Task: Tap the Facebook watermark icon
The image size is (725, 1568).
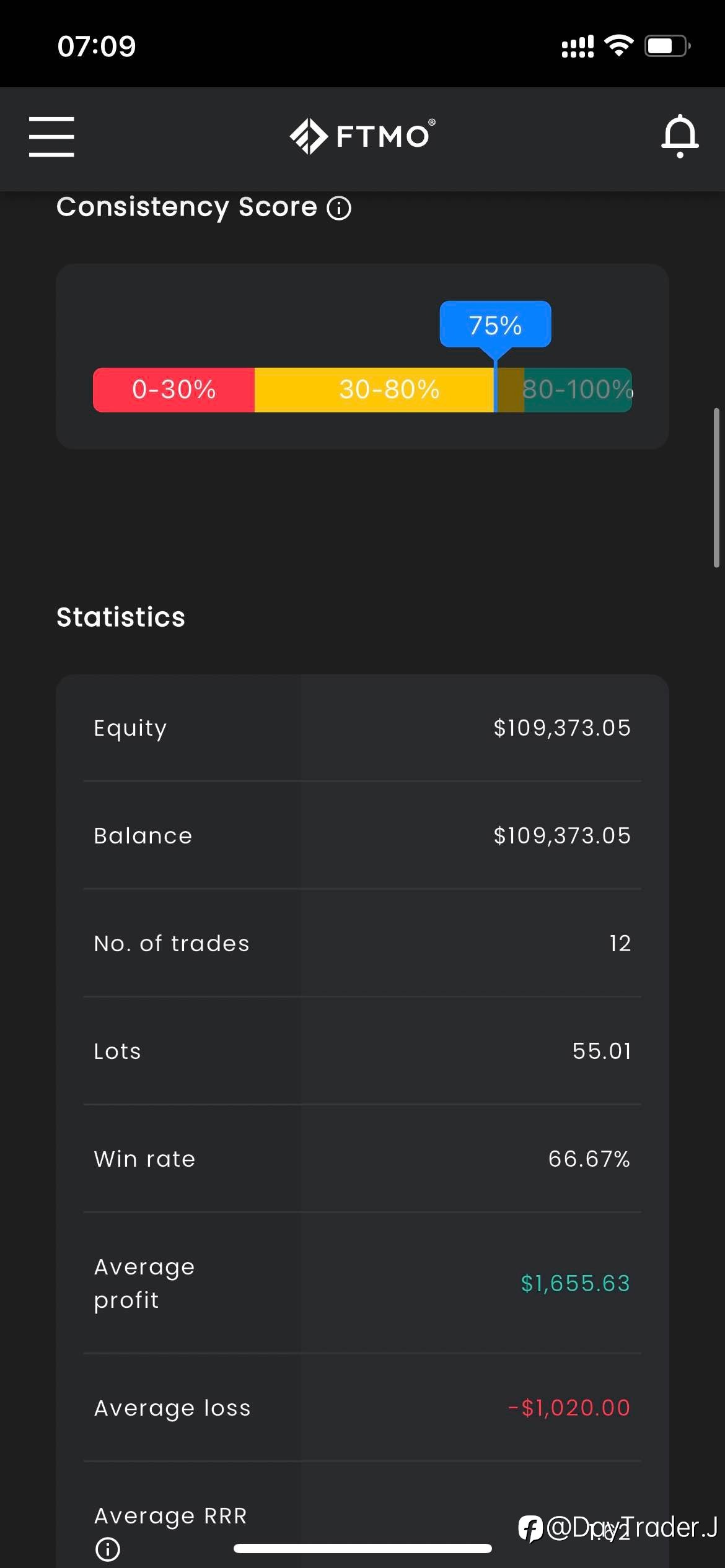Action: coord(530,1528)
